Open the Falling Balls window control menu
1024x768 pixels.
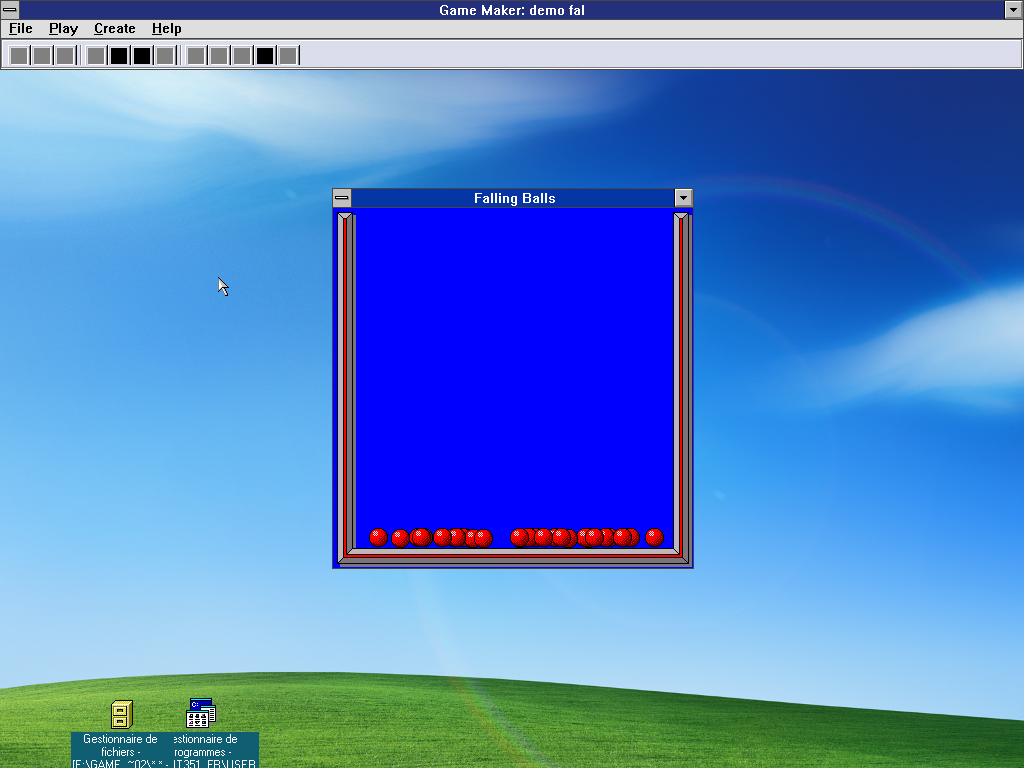click(x=342, y=198)
